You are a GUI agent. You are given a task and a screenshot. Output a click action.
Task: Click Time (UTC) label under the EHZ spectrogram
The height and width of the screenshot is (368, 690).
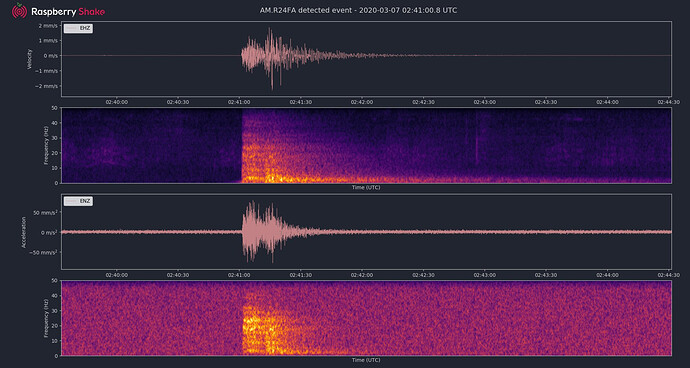tap(366, 188)
